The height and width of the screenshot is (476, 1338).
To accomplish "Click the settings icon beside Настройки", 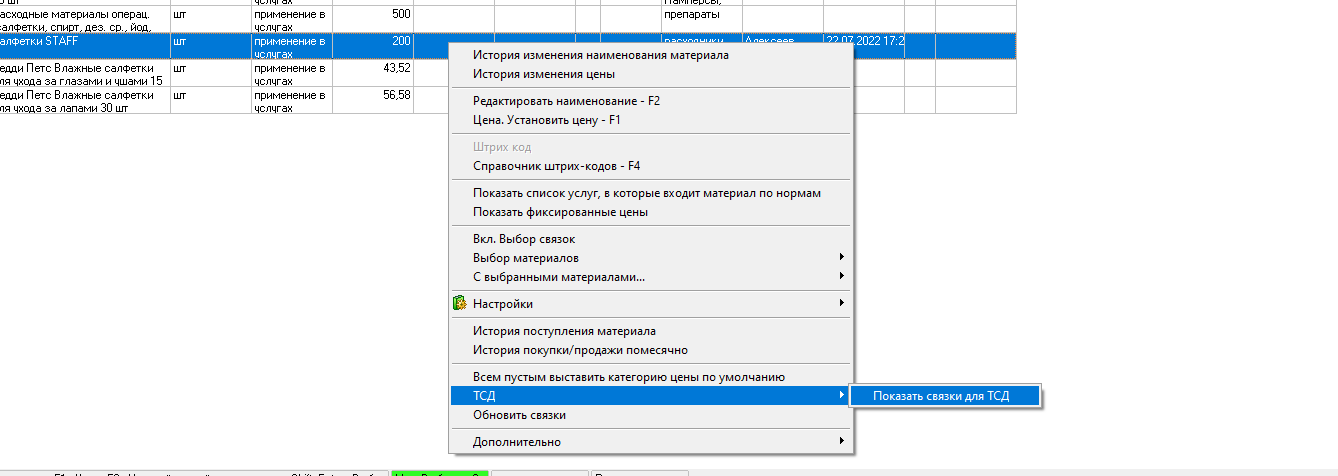I will pyautogui.click(x=460, y=304).
